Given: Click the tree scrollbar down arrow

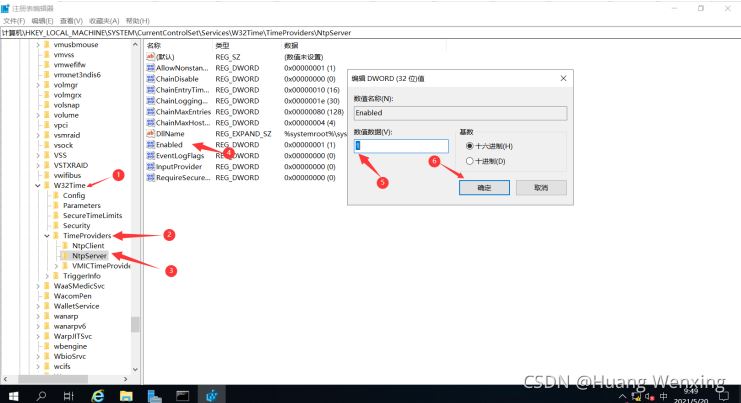Looking at the screenshot, I should point(135,369).
